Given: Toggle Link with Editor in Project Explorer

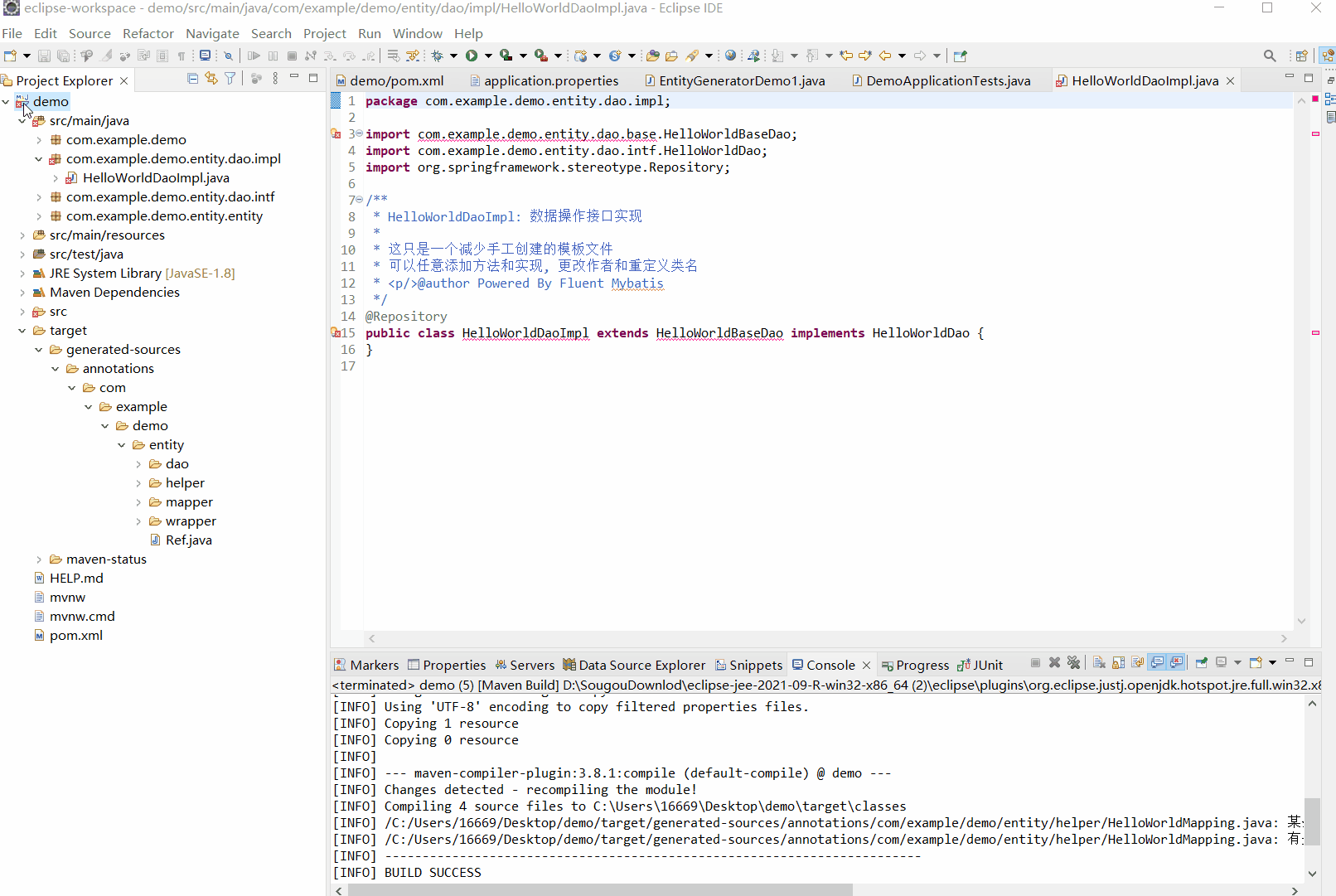Looking at the screenshot, I should [x=211, y=79].
